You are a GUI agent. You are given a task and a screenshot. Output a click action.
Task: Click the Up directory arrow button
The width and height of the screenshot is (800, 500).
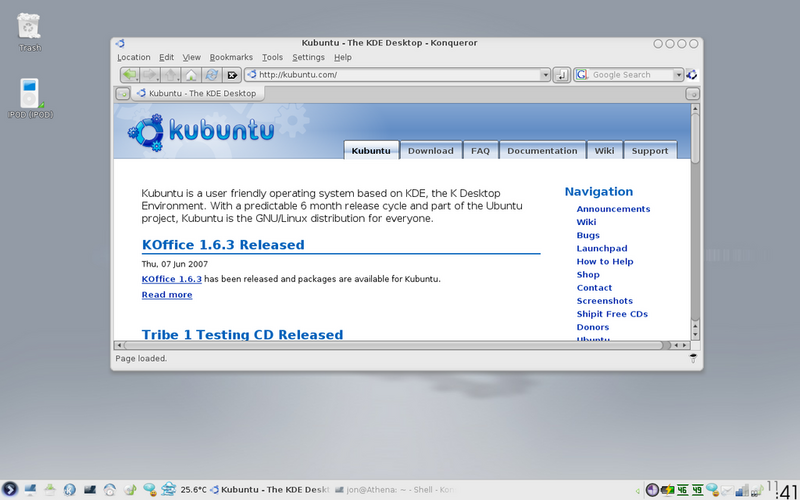point(170,75)
